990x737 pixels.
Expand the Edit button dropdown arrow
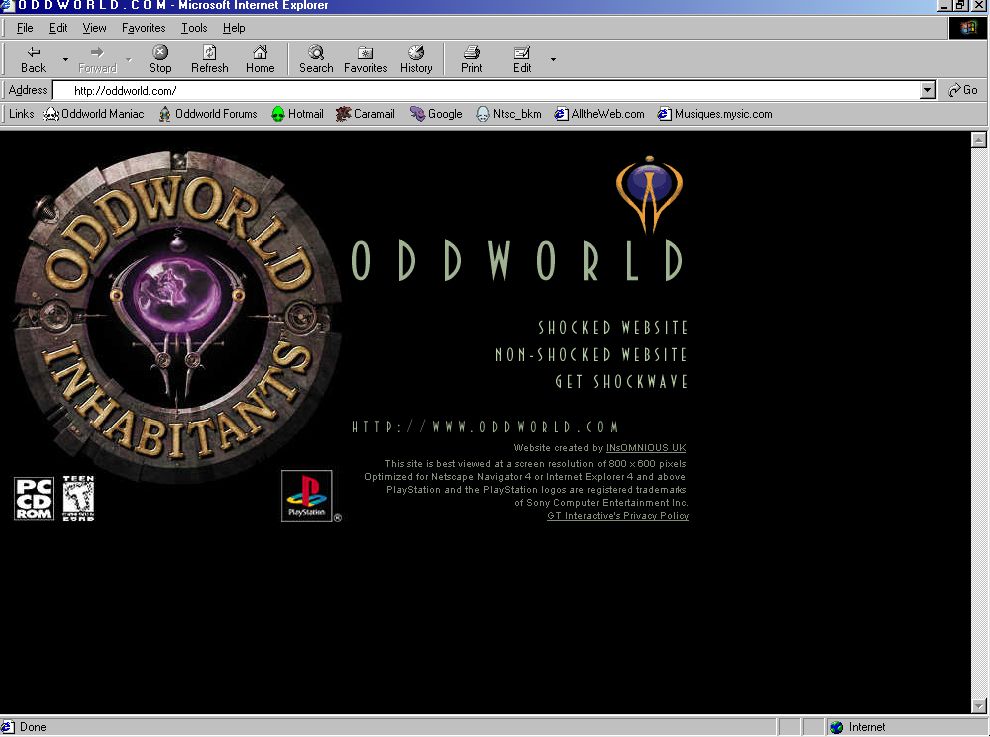[553, 60]
